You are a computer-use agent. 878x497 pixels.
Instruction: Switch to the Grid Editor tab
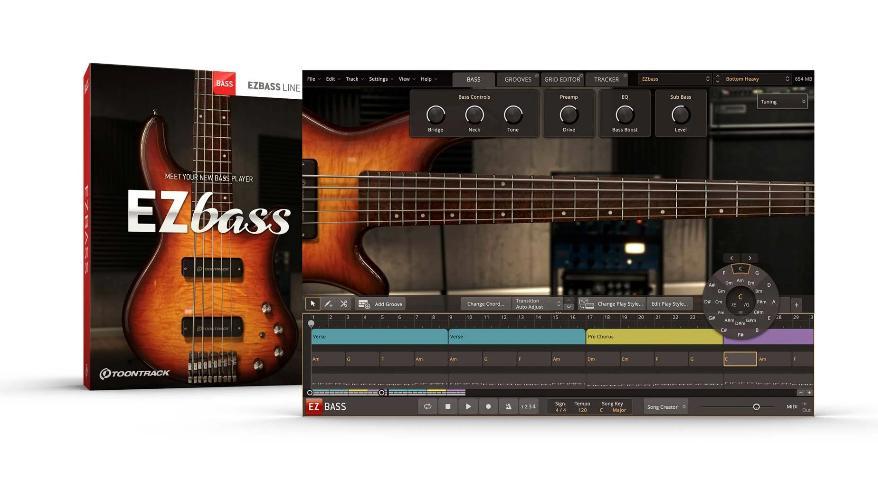click(562, 79)
